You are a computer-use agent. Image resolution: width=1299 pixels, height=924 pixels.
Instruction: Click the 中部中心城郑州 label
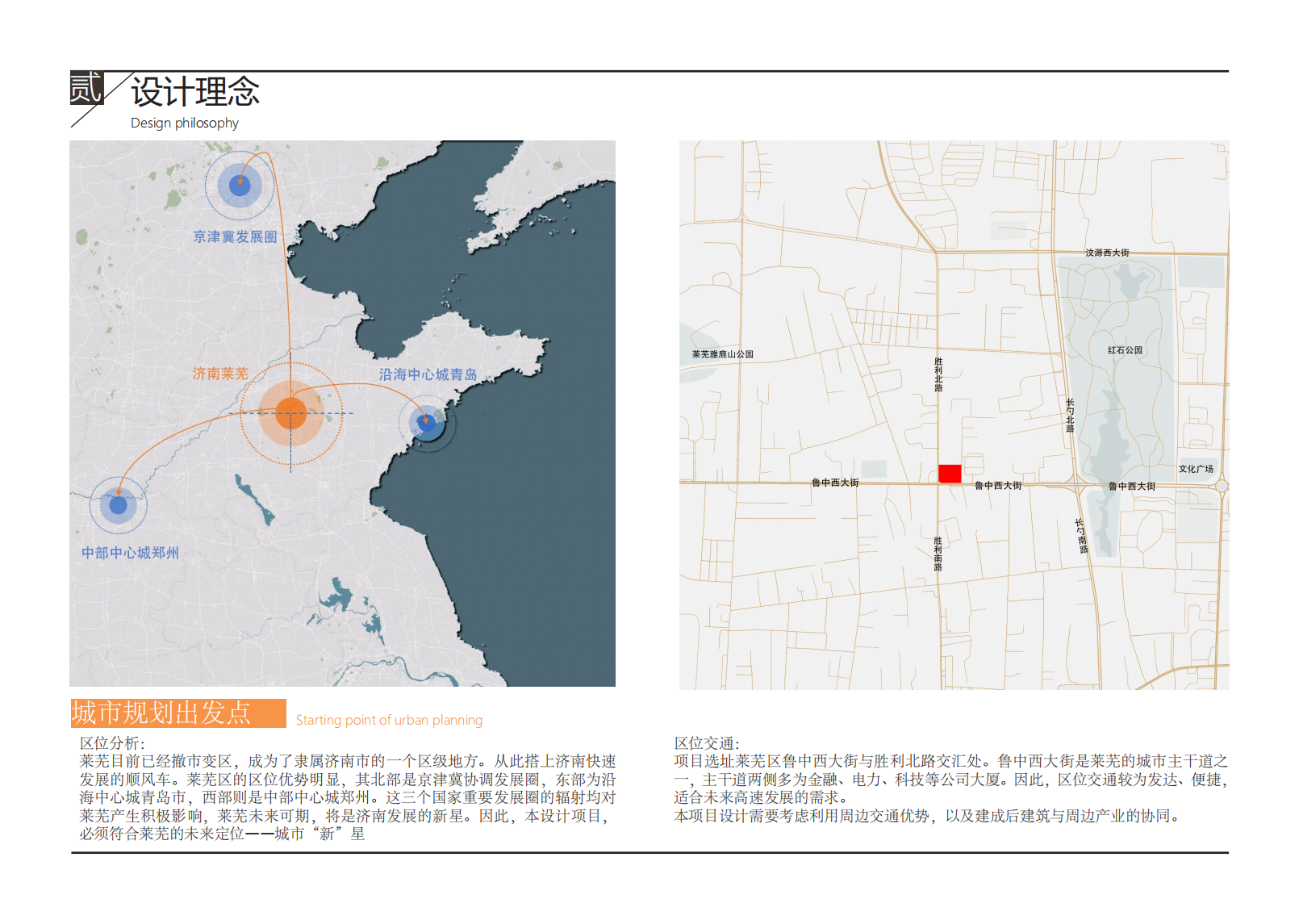130,553
